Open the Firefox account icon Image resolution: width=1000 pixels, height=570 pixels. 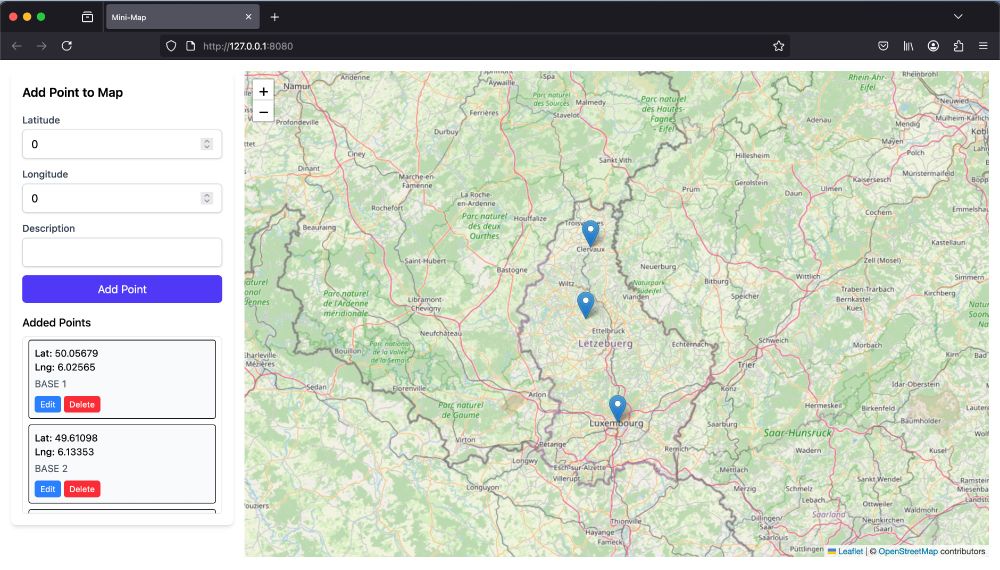(933, 46)
